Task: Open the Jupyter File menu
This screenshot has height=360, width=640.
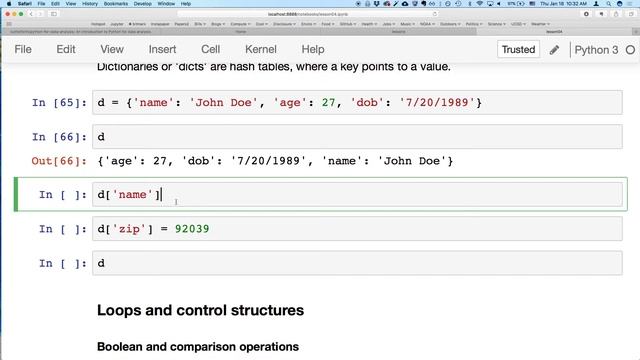Action: (23, 49)
